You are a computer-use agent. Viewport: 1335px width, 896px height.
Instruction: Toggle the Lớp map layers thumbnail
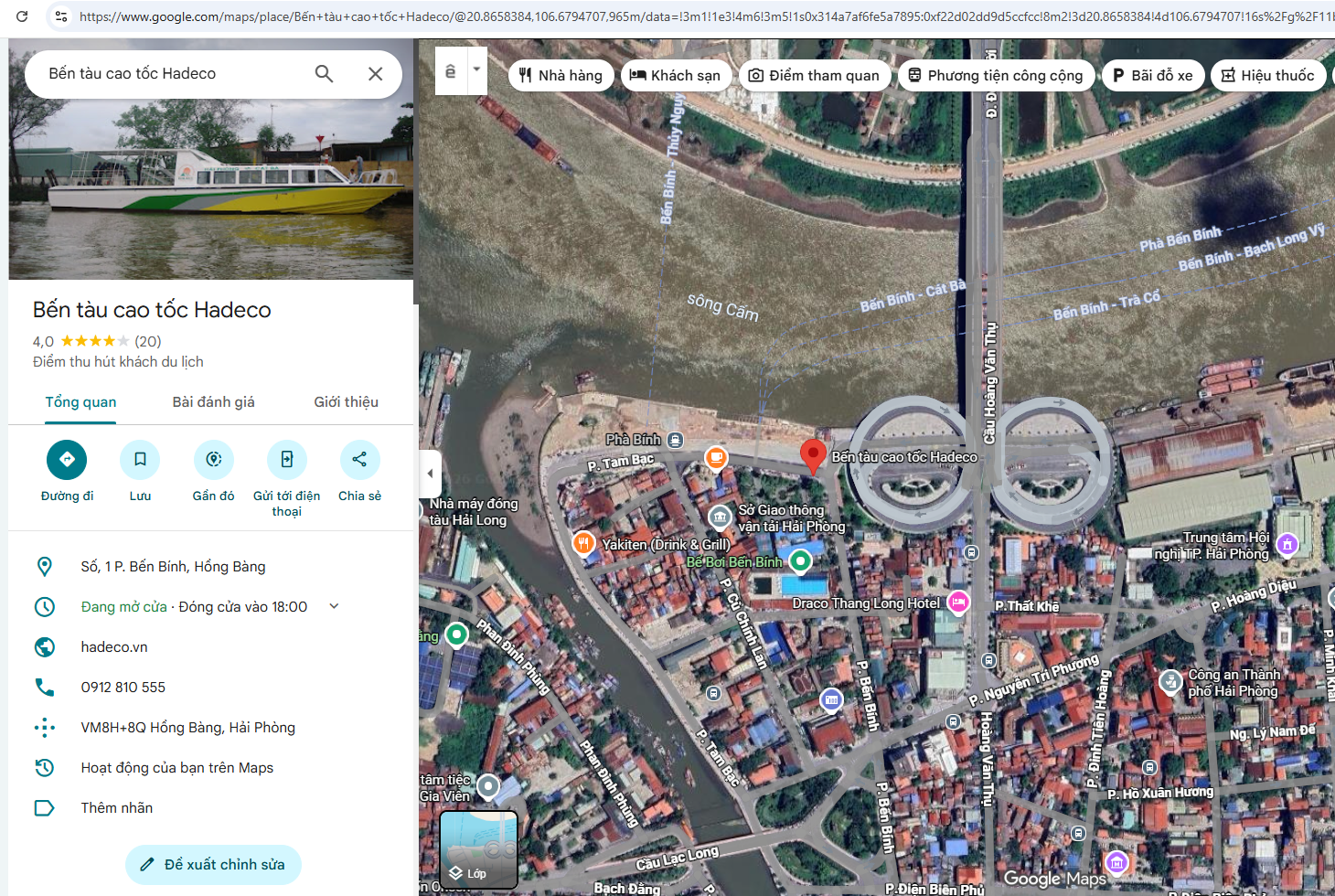pos(478,849)
